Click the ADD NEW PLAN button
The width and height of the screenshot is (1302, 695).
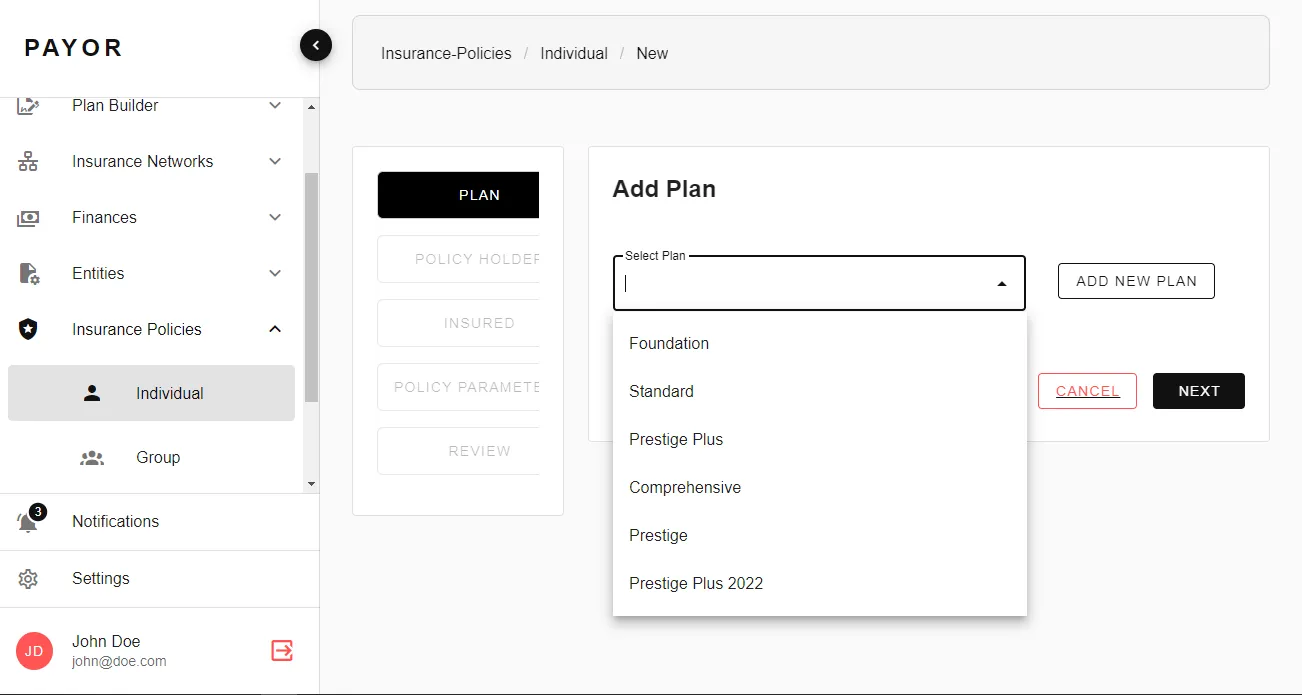tap(1136, 281)
